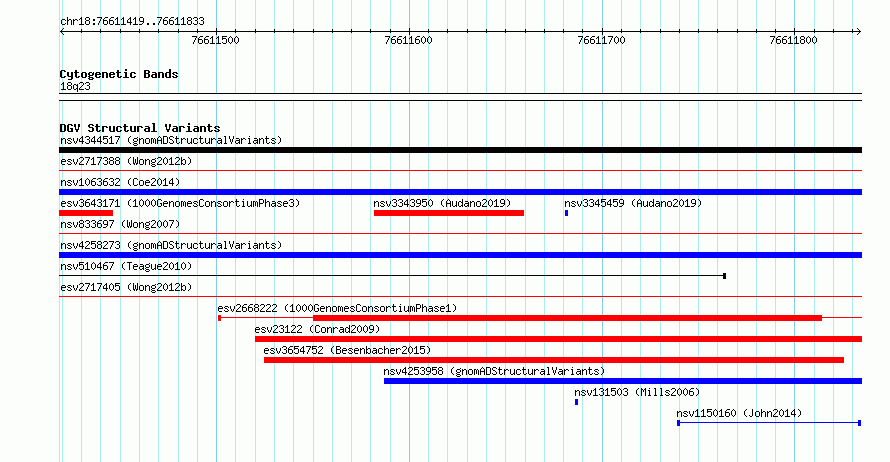The width and height of the screenshot is (890, 462).
Task: Select the red nsv3343950 variant bar
Action: [449, 213]
